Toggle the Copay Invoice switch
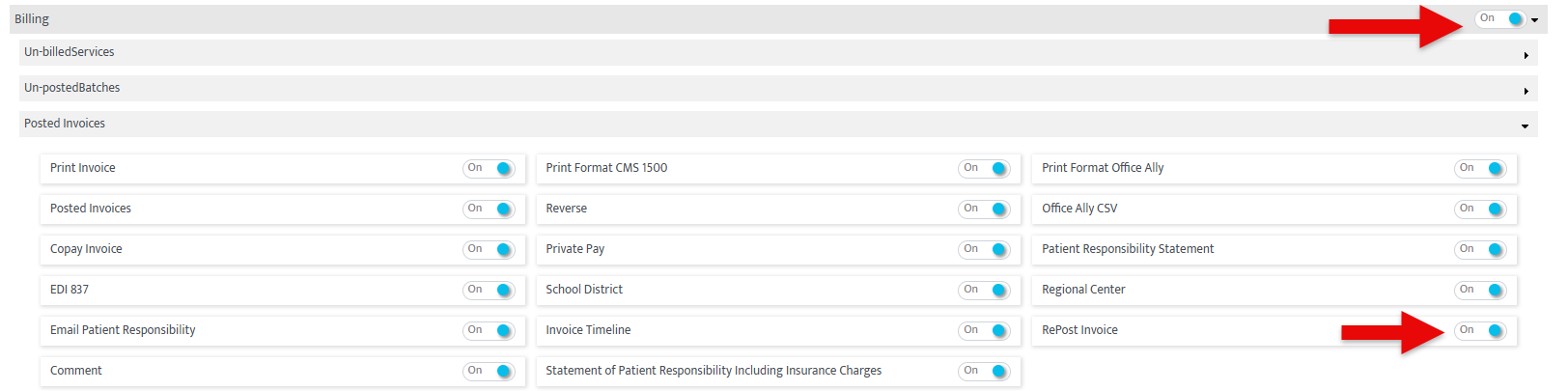Image resolution: width=1568 pixels, height=391 pixels. pos(490,250)
